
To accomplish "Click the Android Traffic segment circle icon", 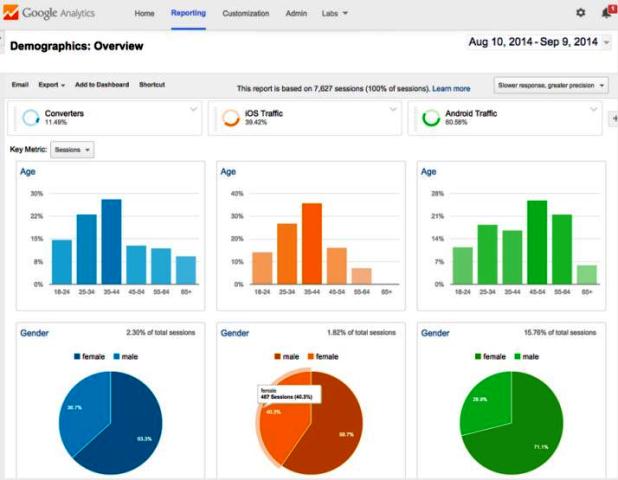I will tap(431, 117).
